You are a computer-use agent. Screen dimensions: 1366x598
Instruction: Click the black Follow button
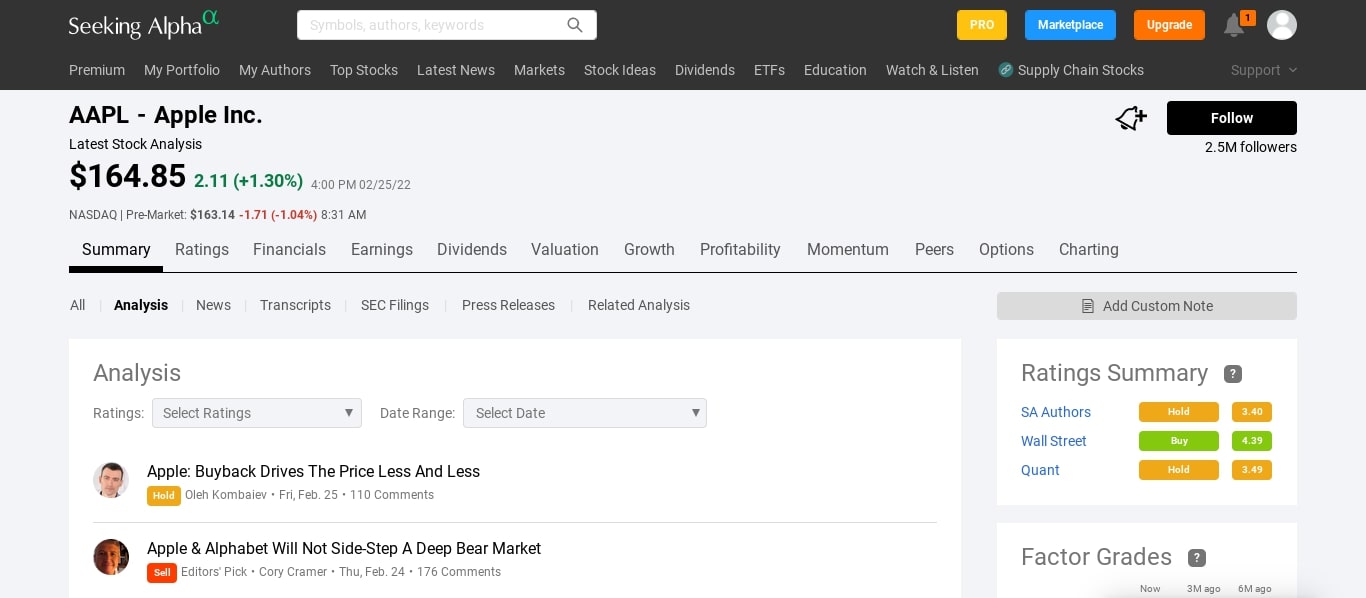coord(1231,118)
